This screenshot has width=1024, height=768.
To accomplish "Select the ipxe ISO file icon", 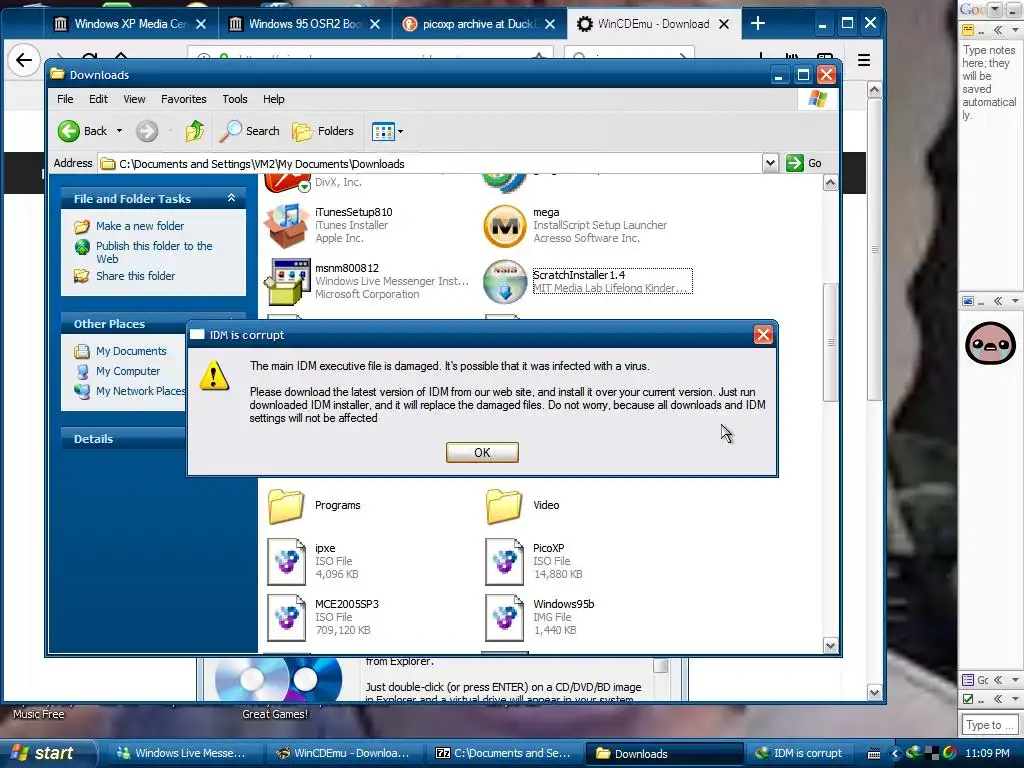I will [x=286, y=562].
